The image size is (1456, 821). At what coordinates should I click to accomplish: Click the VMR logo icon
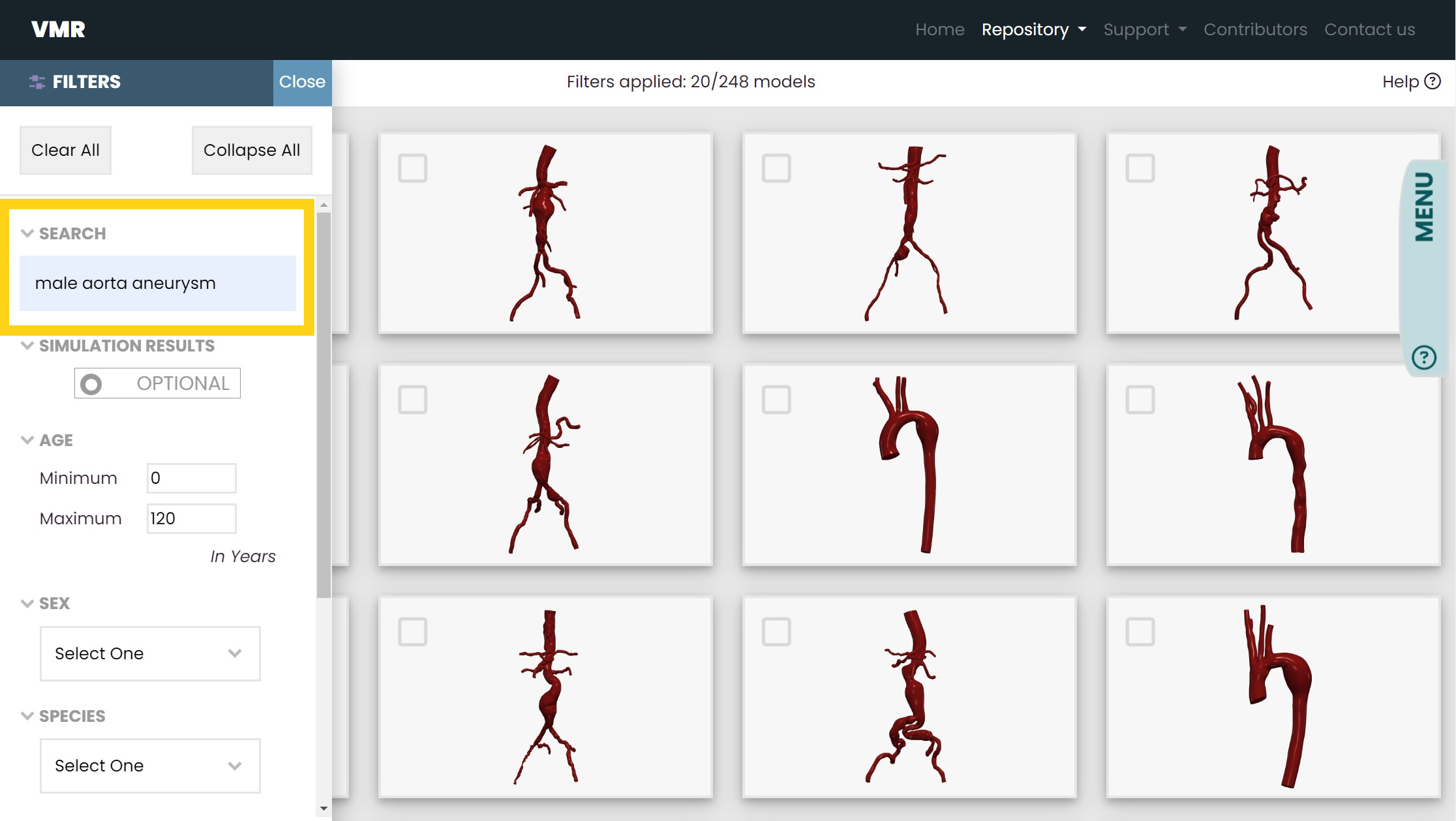pos(58,28)
